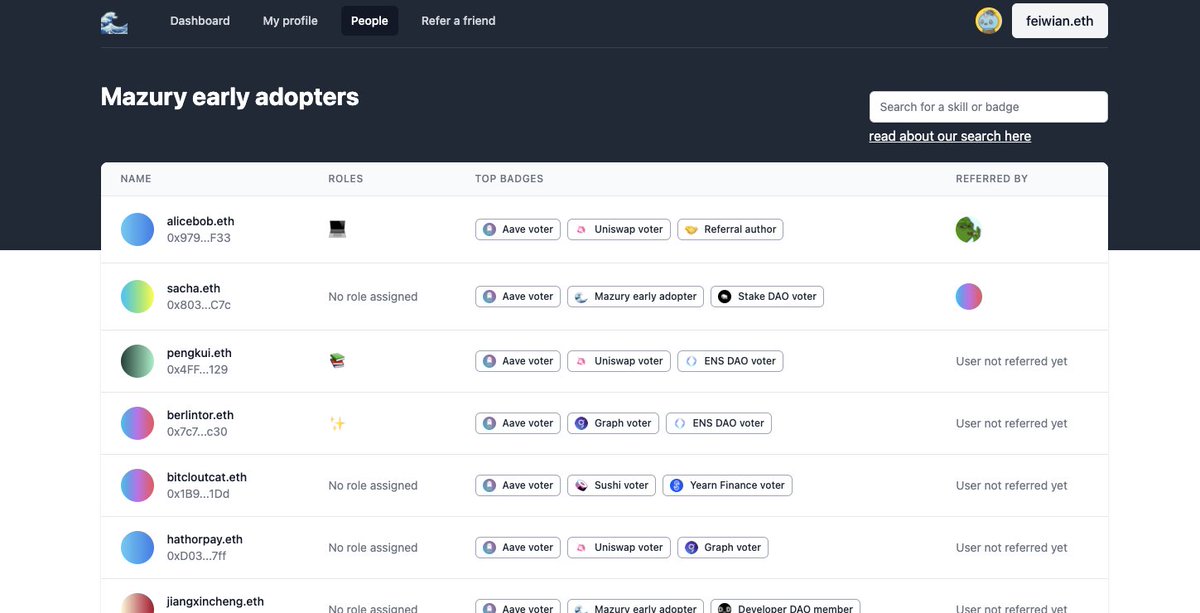Image resolution: width=1200 pixels, height=613 pixels.
Task: Click Aave voter badge for alicebob.eth
Action: pyautogui.click(x=518, y=229)
